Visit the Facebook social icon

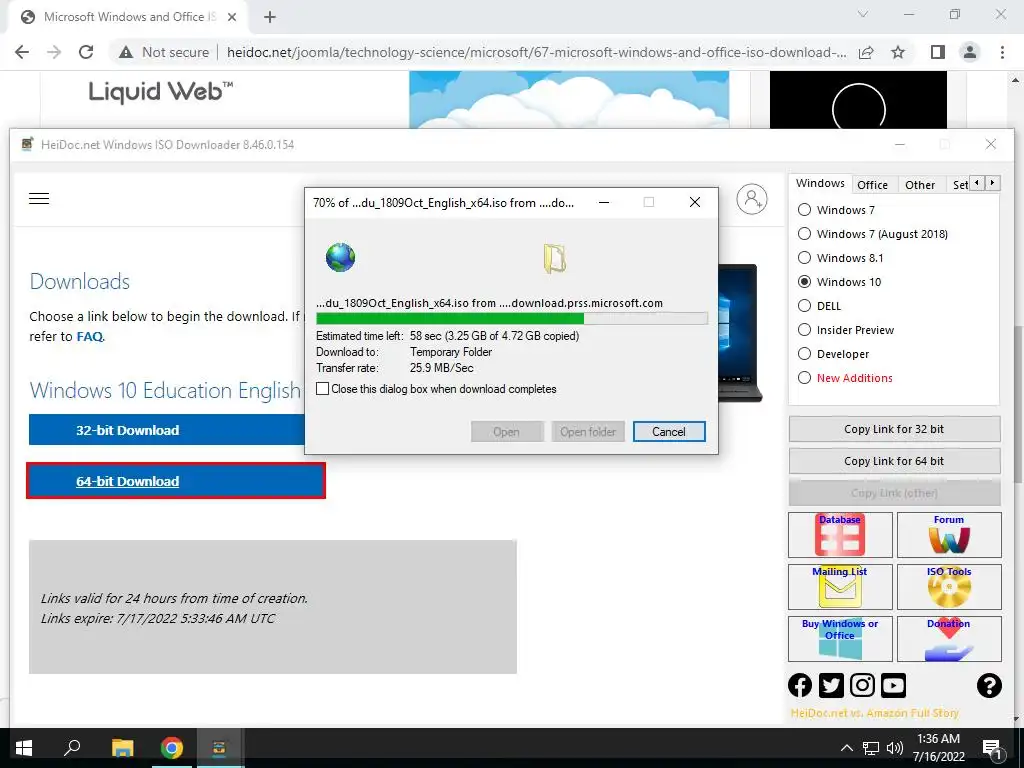pos(800,685)
